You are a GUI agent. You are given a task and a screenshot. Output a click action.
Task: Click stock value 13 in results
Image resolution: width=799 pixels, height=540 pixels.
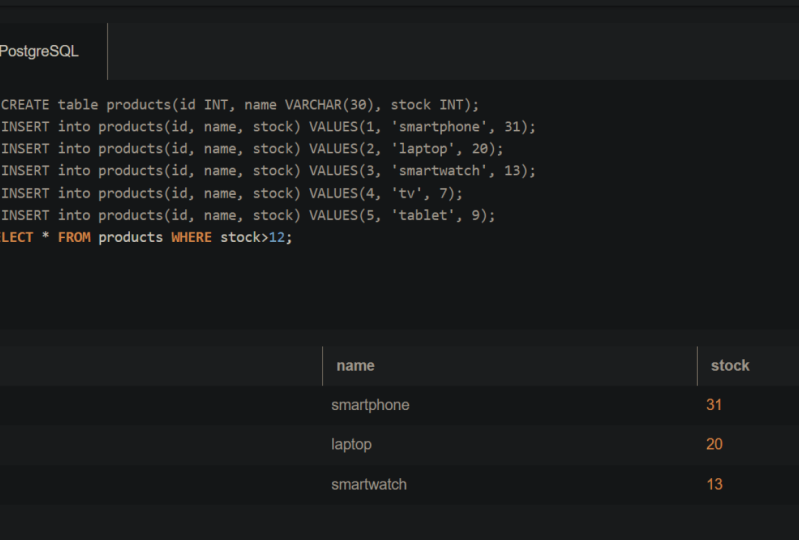tap(714, 485)
